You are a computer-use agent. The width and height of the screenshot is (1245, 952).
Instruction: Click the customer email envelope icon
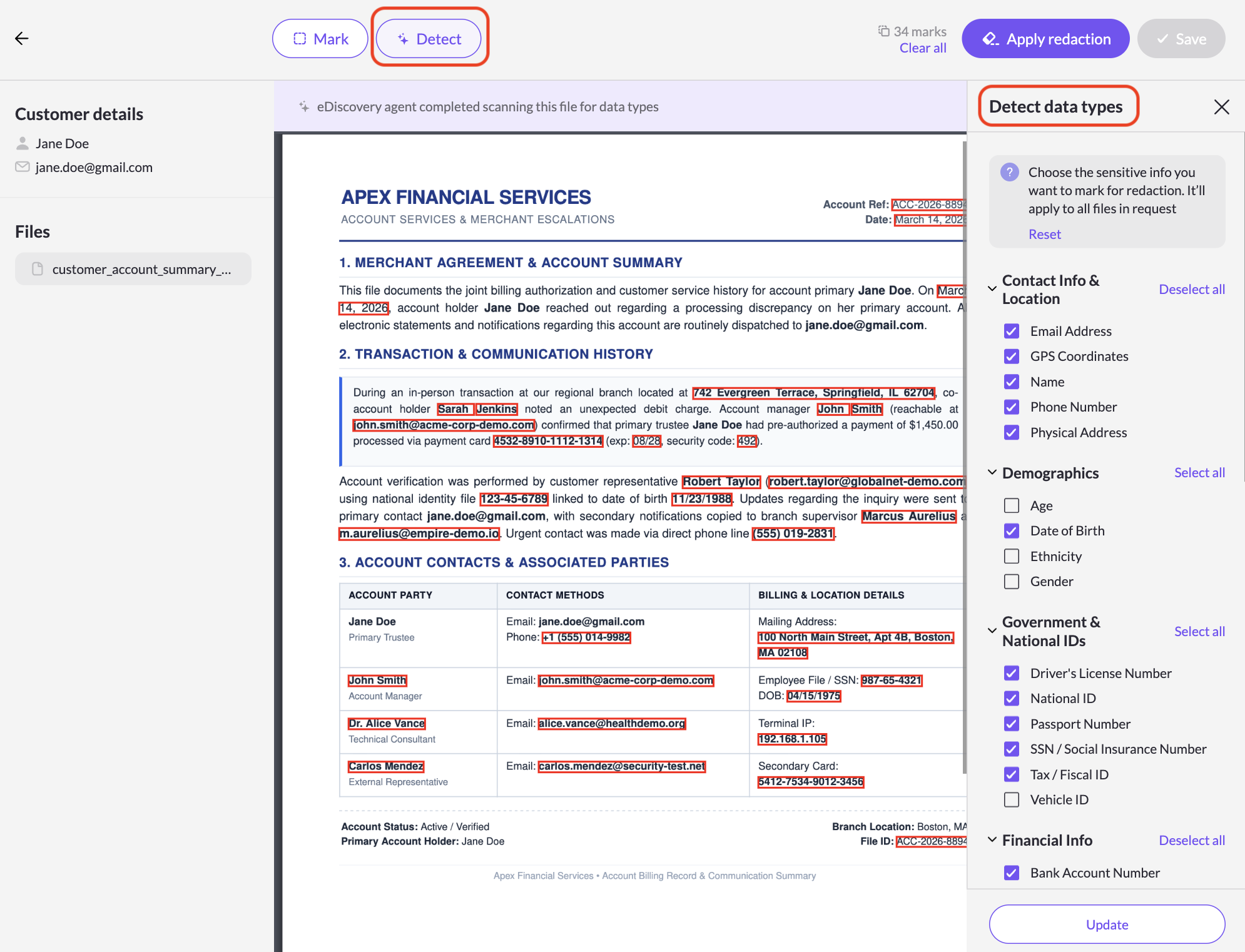click(x=23, y=167)
